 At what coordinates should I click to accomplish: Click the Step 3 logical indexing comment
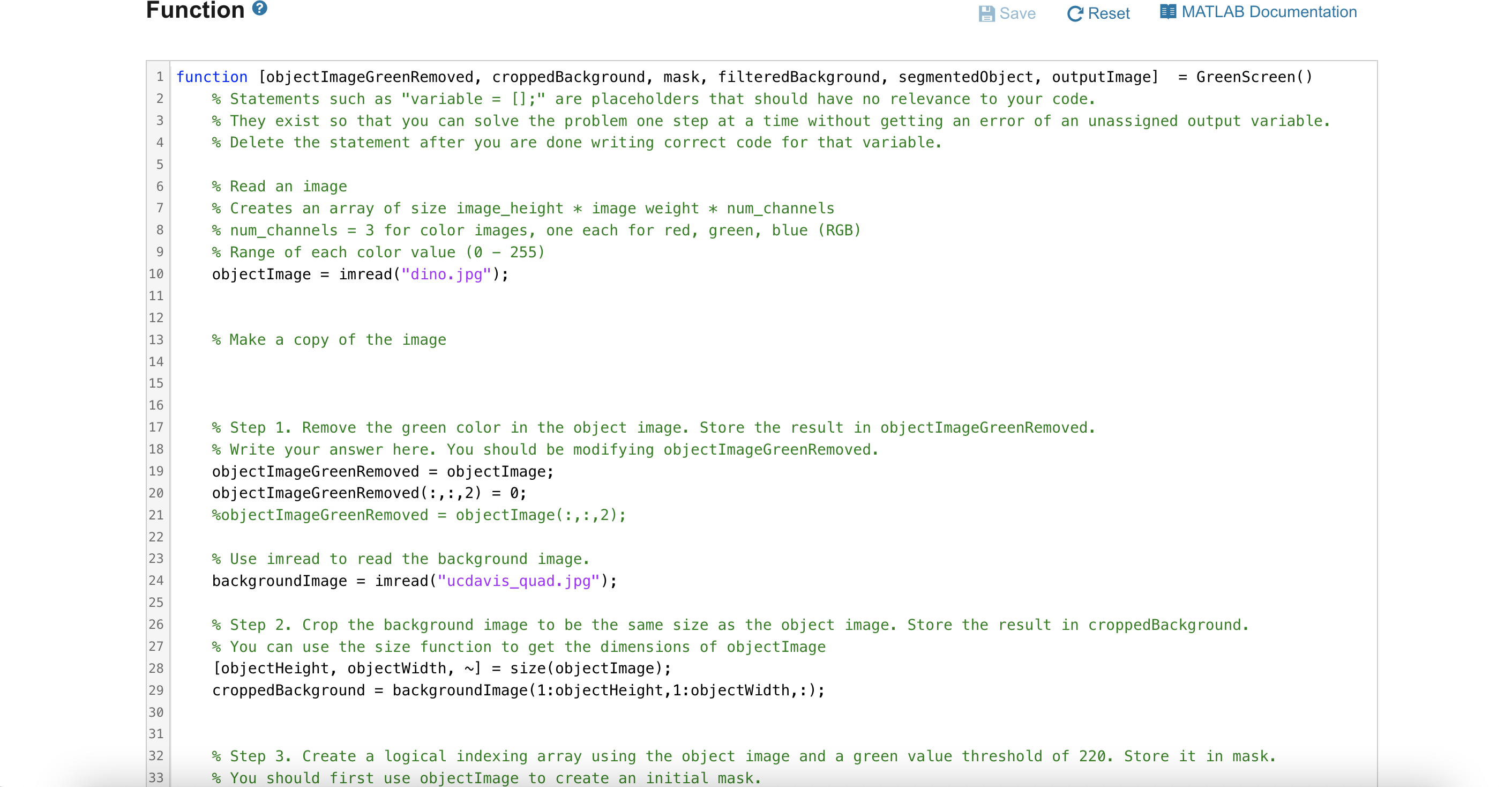click(x=743, y=756)
